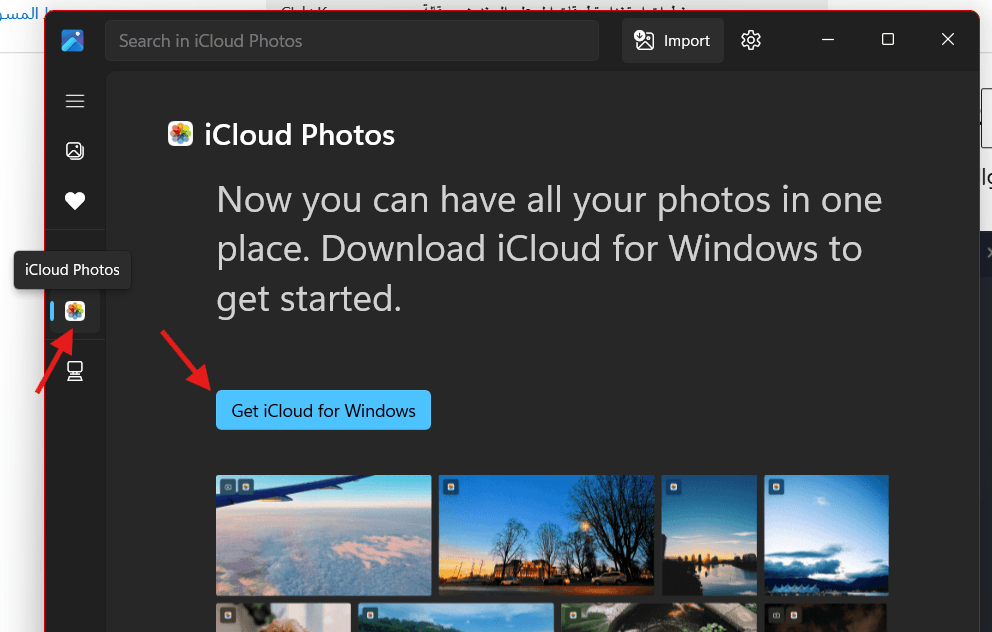Click the Photos app logo icon
This screenshot has height=632, width=992.
point(72,40)
